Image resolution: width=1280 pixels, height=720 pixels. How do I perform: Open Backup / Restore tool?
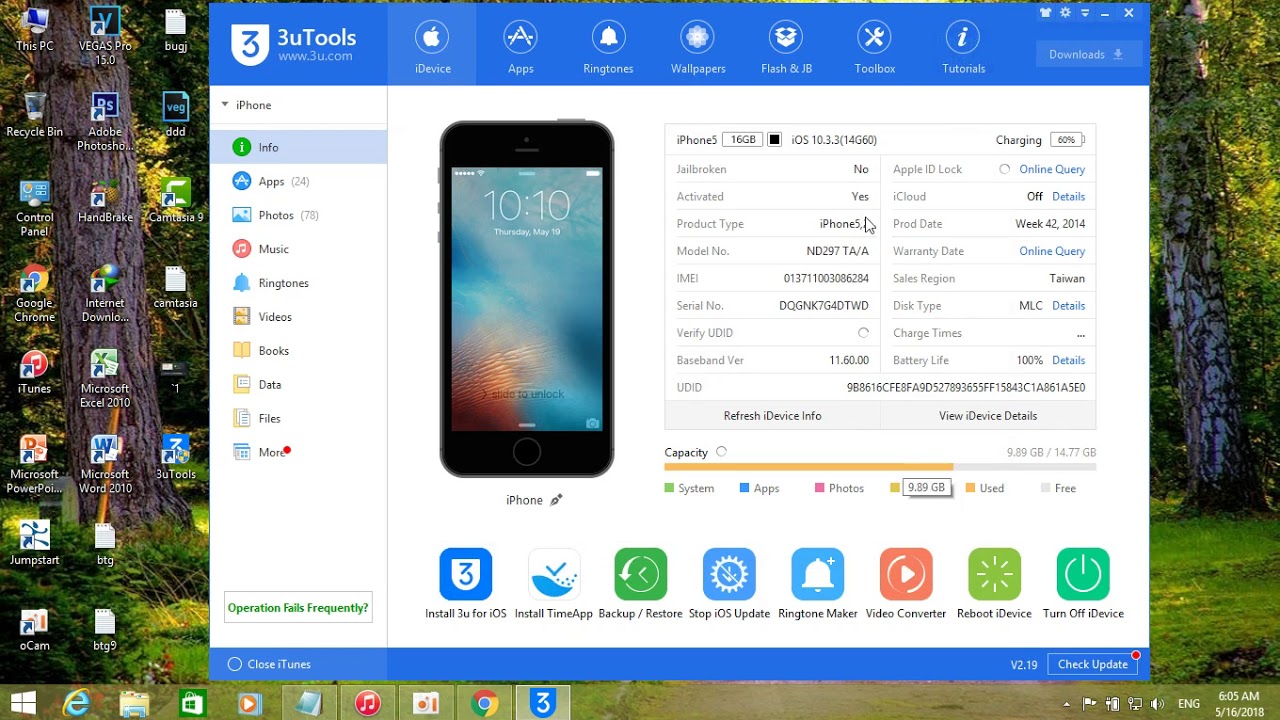[641, 574]
